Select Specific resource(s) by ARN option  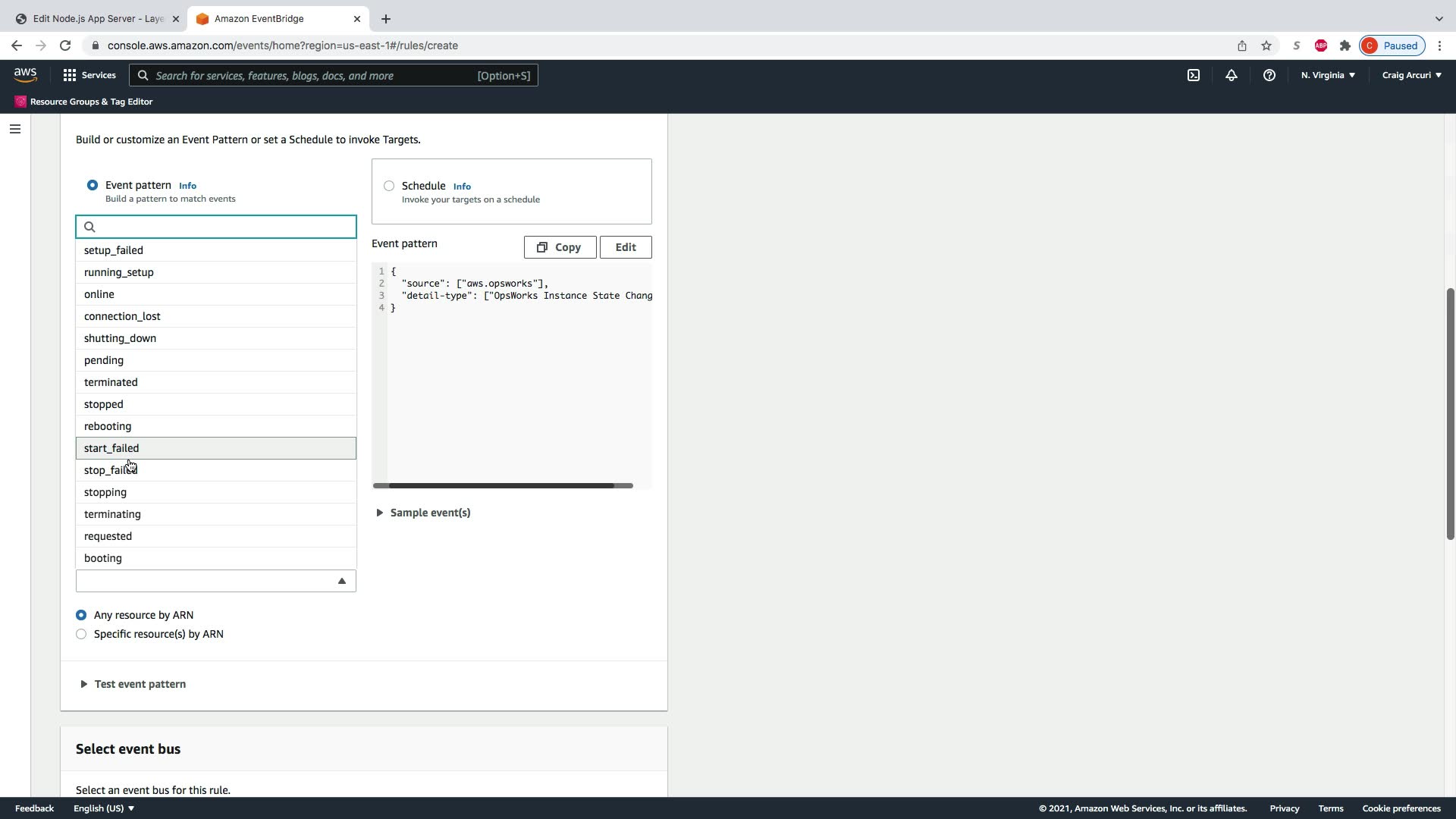(x=81, y=634)
